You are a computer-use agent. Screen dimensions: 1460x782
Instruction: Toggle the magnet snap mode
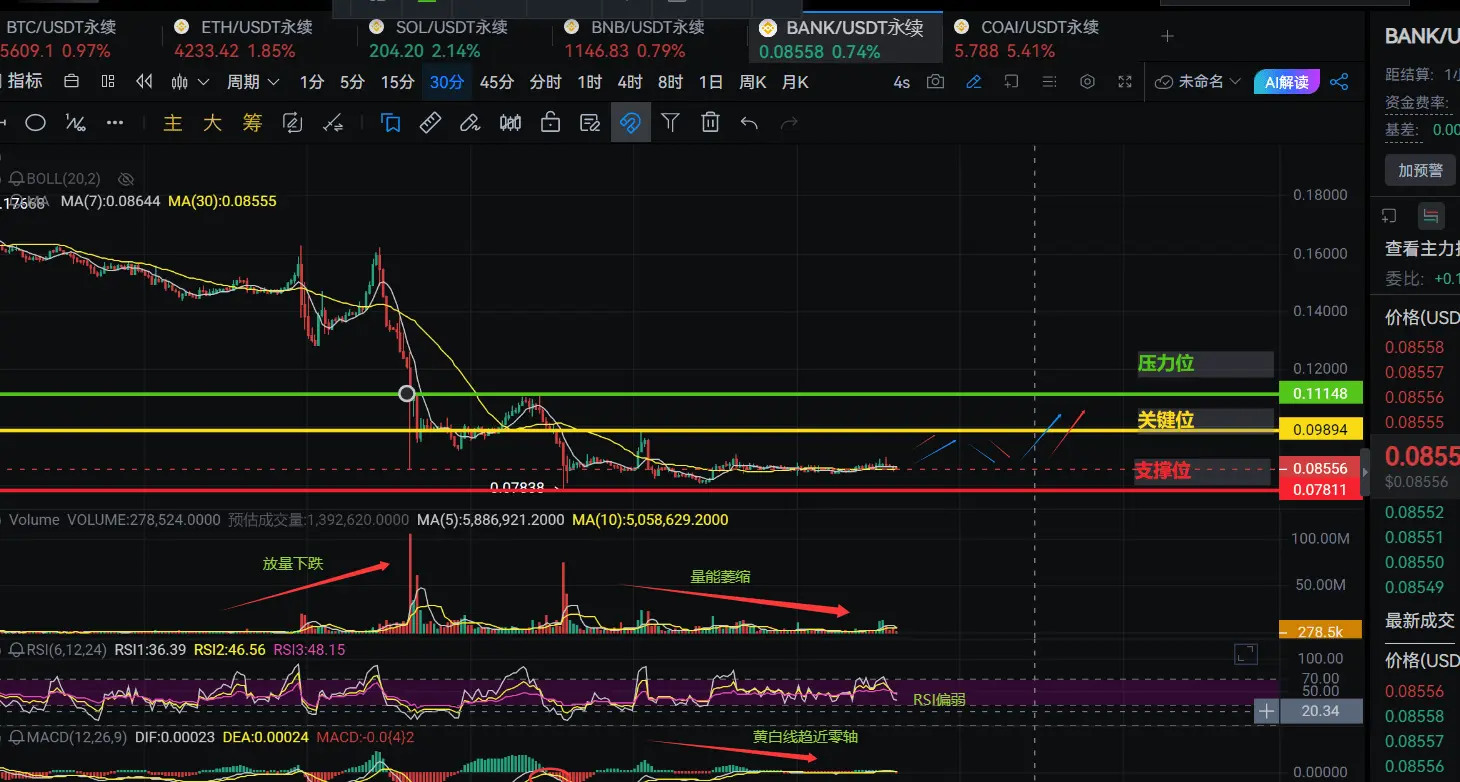(x=630, y=123)
